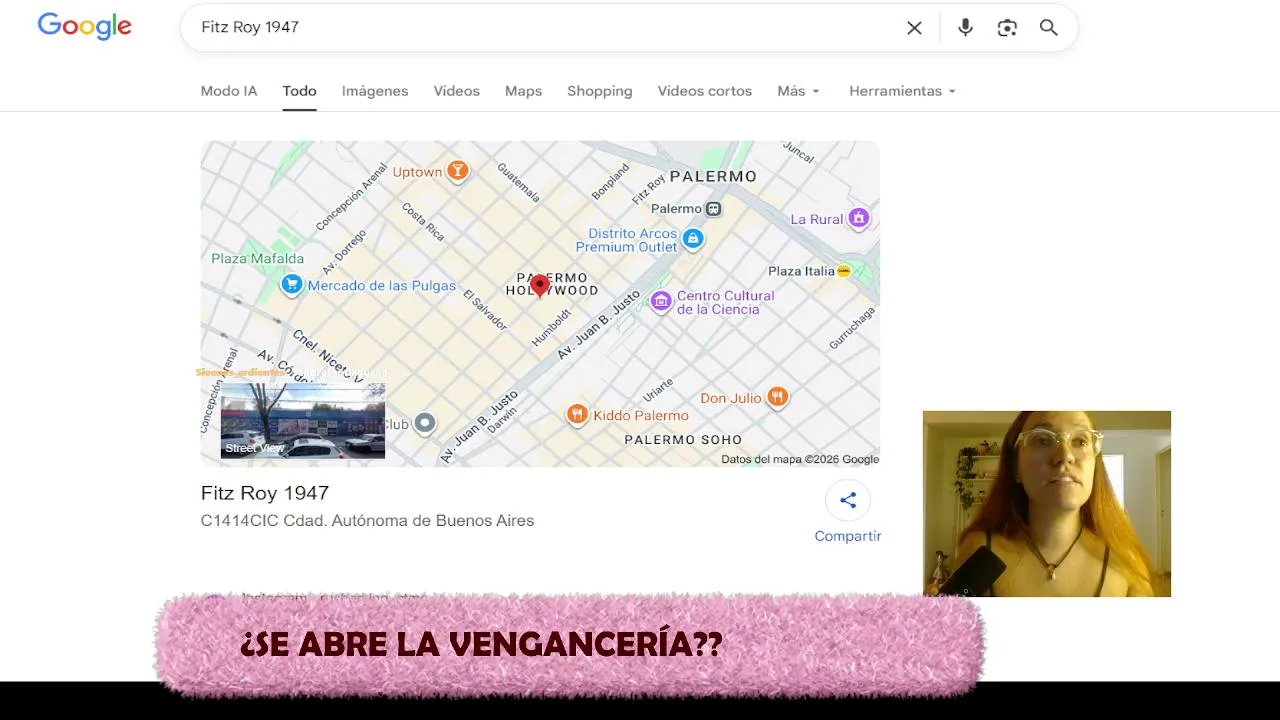Viewport: 1280px width, 720px height.
Task: Select the Todo tab
Action: [299, 91]
